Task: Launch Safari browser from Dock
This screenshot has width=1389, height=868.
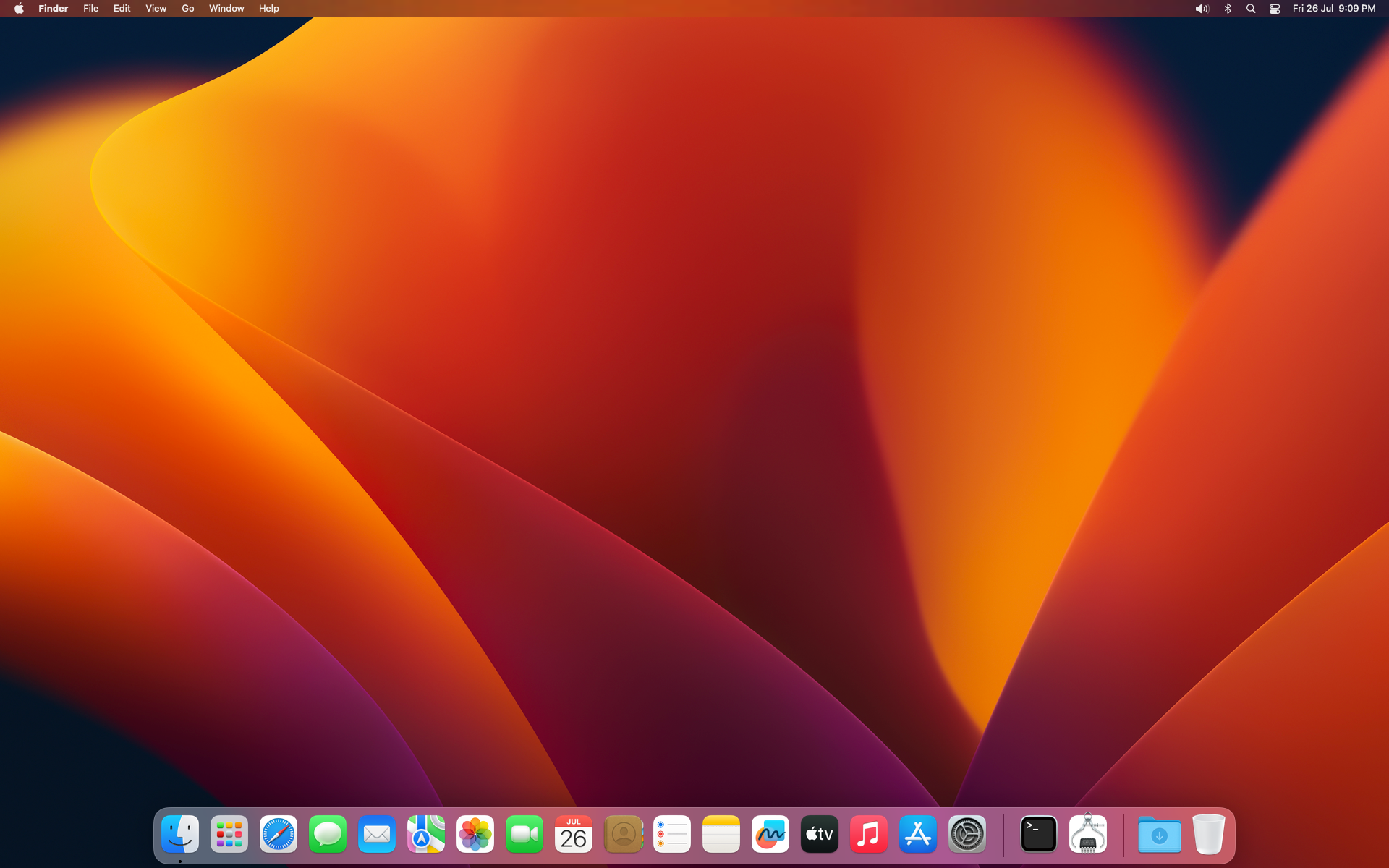Action: [x=279, y=835]
